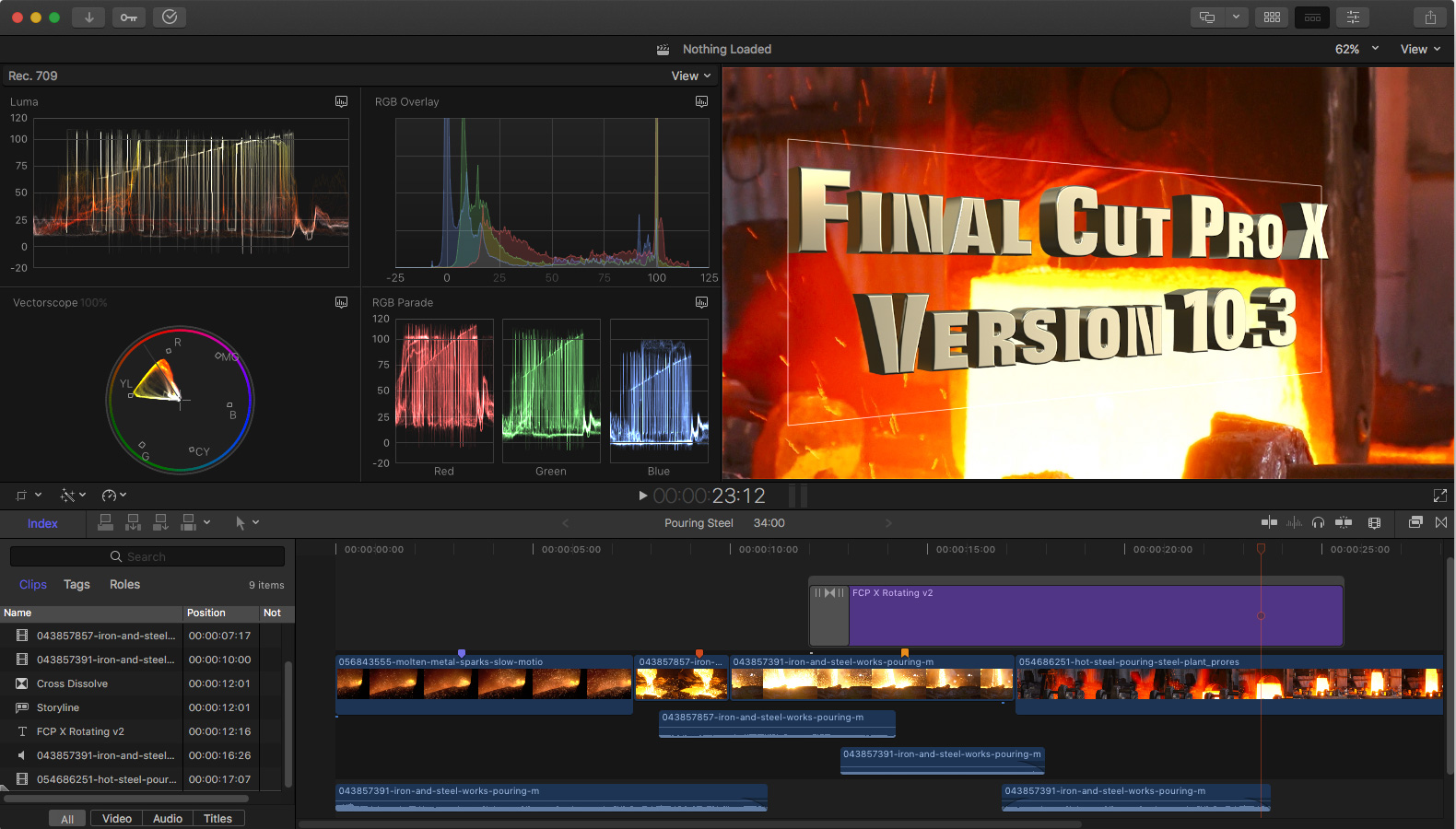Screen dimensions: 1456x829
Task: Show the effects browser icon
Action: [1415, 522]
